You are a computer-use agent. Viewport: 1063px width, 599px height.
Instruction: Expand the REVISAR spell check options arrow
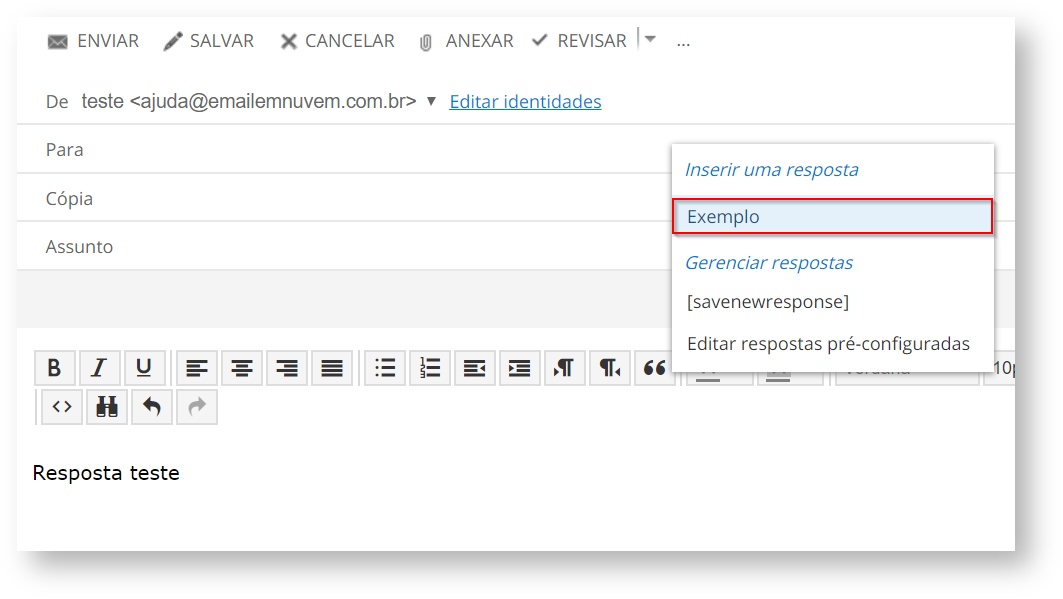(650, 40)
